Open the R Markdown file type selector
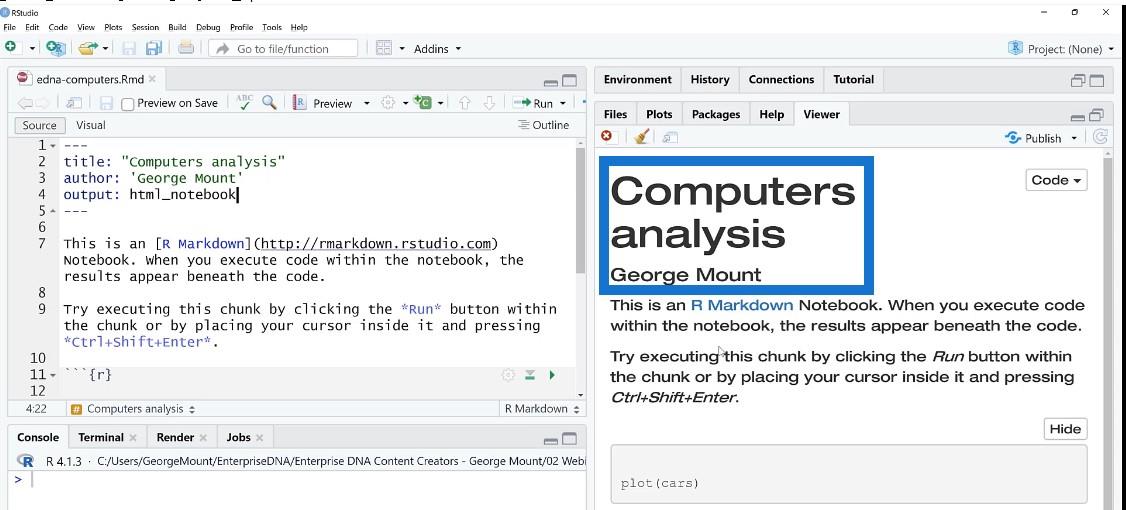The height and width of the screenshot is (510, 1126). click(542, 409)
